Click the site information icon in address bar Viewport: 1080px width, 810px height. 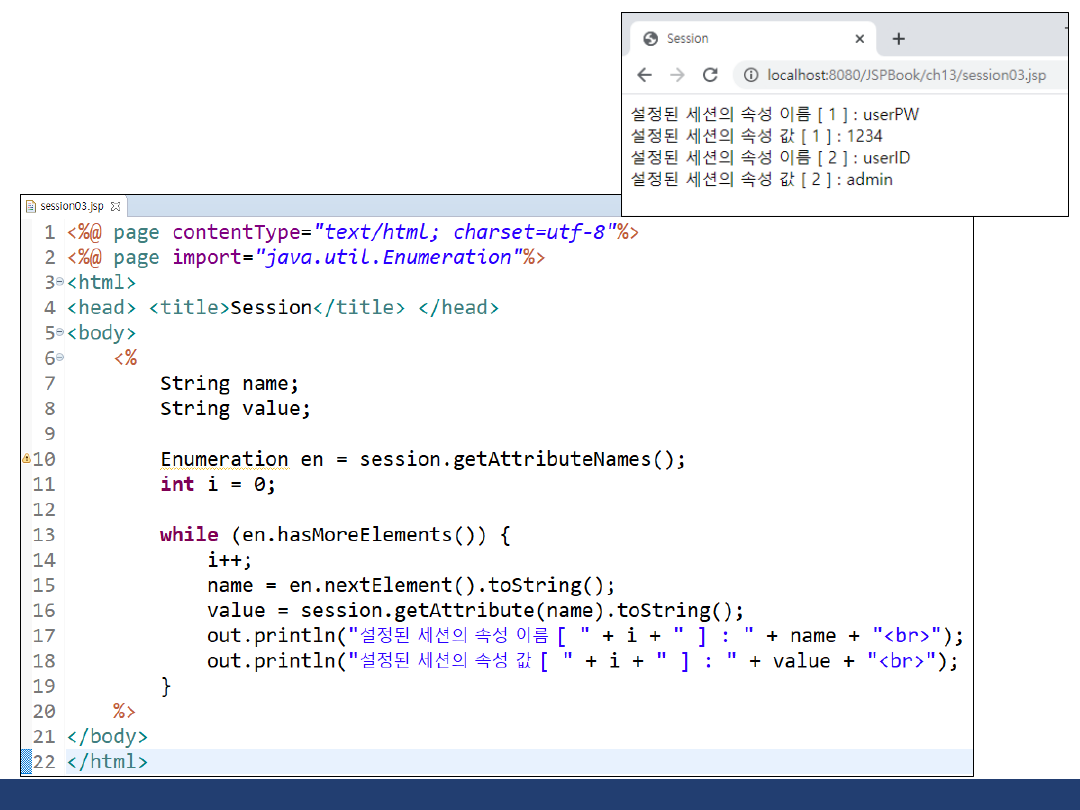(751, 75)
